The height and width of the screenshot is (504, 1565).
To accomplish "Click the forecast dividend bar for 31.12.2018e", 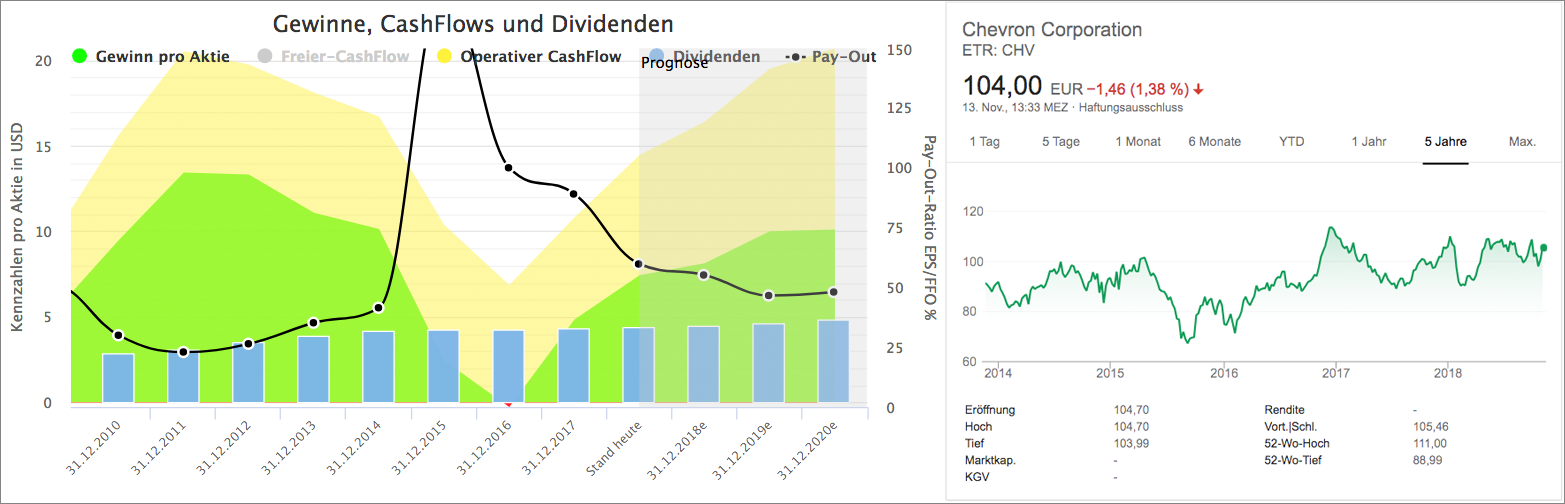I will [703, 364].
